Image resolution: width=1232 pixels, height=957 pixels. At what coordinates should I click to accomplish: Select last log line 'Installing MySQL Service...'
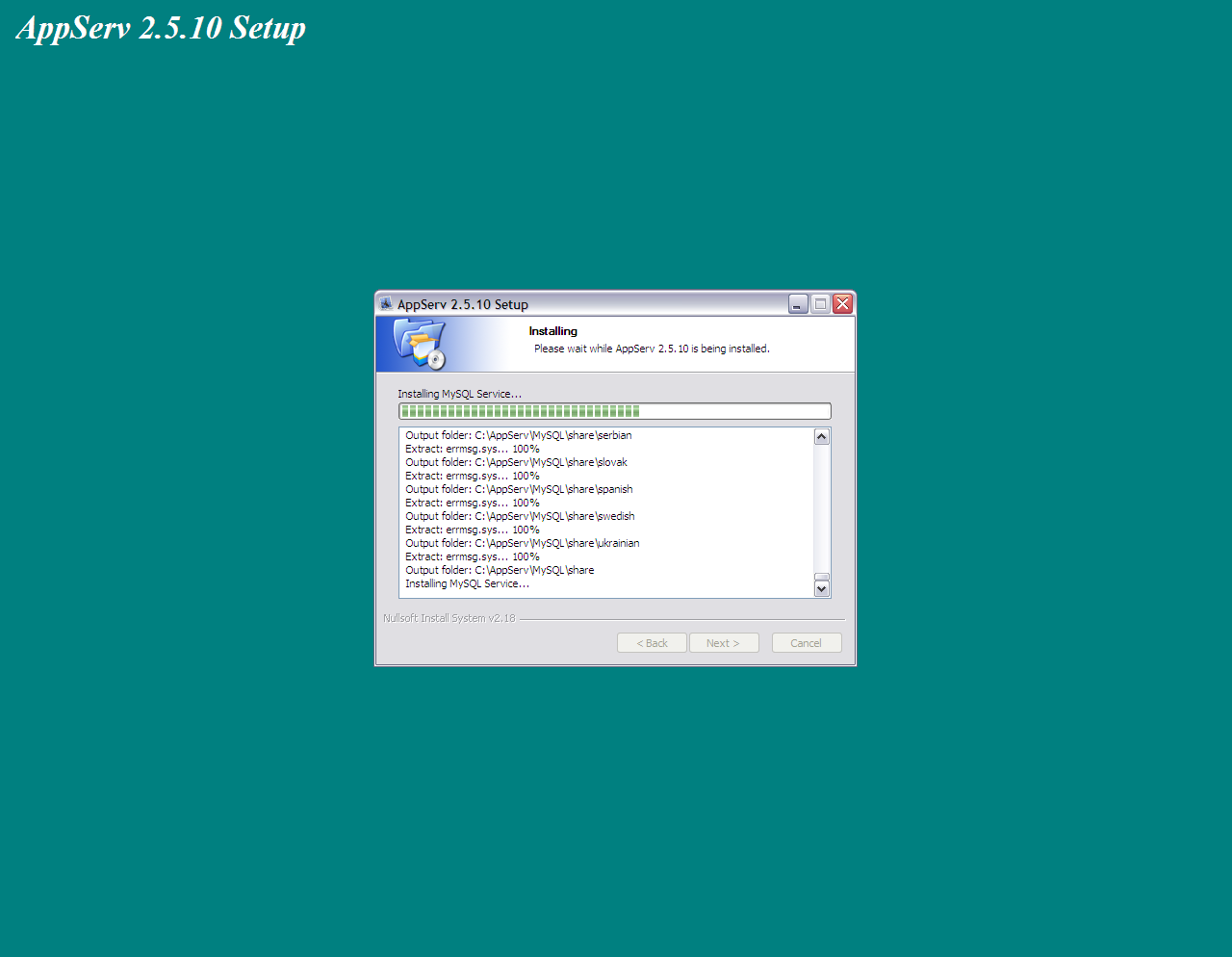pyautogui.click(x=468, y=583)
